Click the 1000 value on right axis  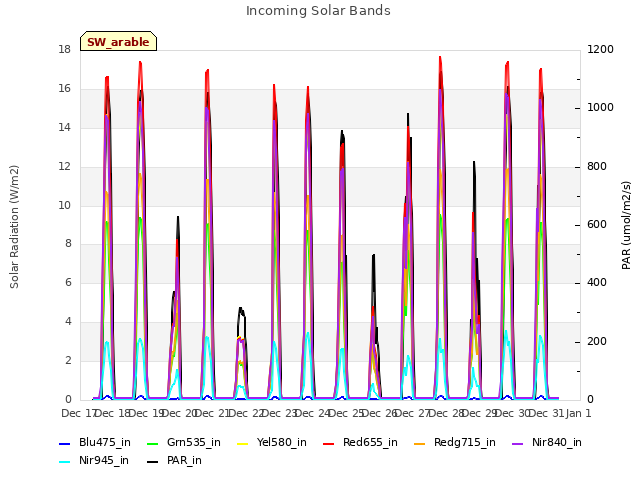(600, 107)
